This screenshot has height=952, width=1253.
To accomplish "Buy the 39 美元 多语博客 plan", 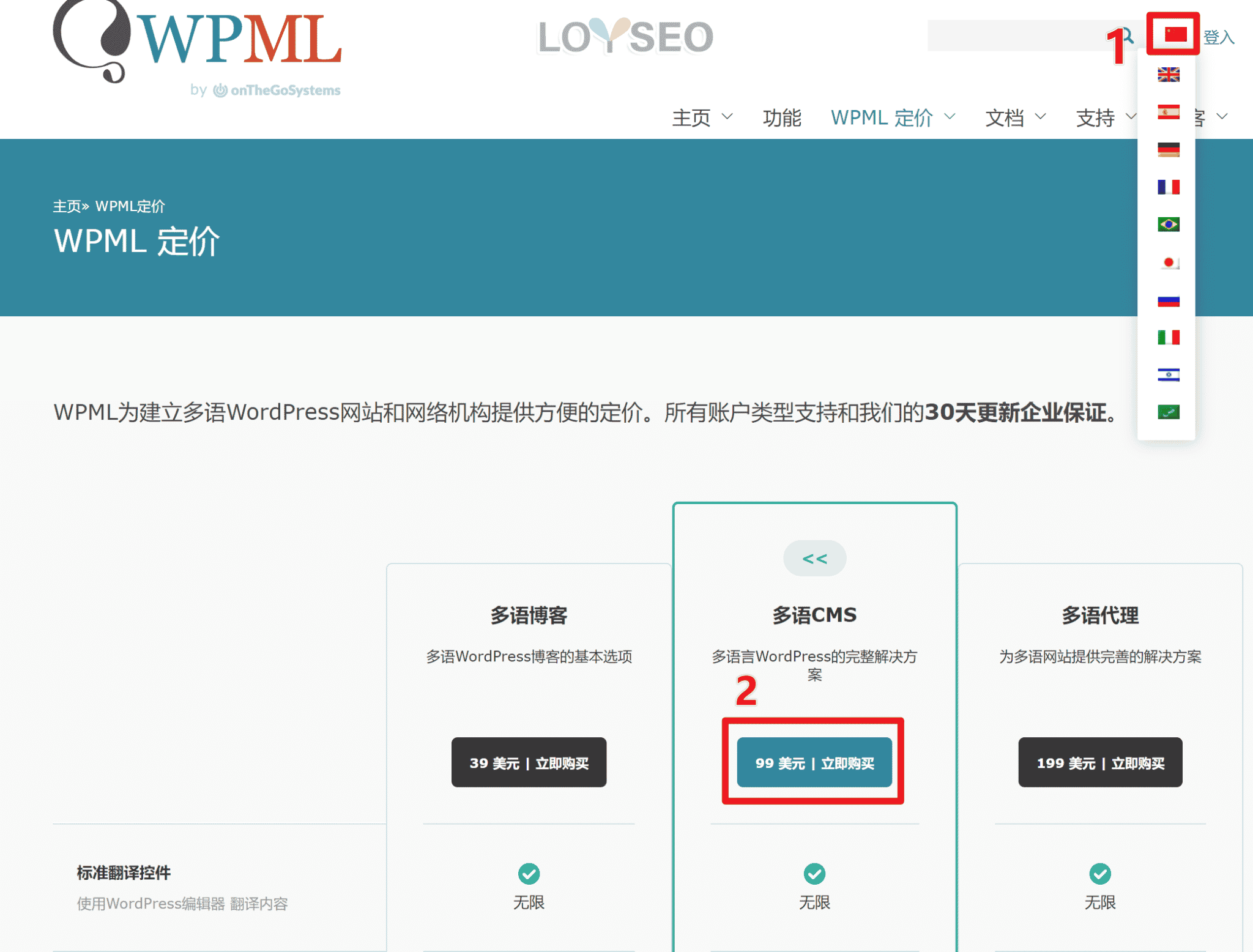I will pyautogui.click(x=529, y=762).
